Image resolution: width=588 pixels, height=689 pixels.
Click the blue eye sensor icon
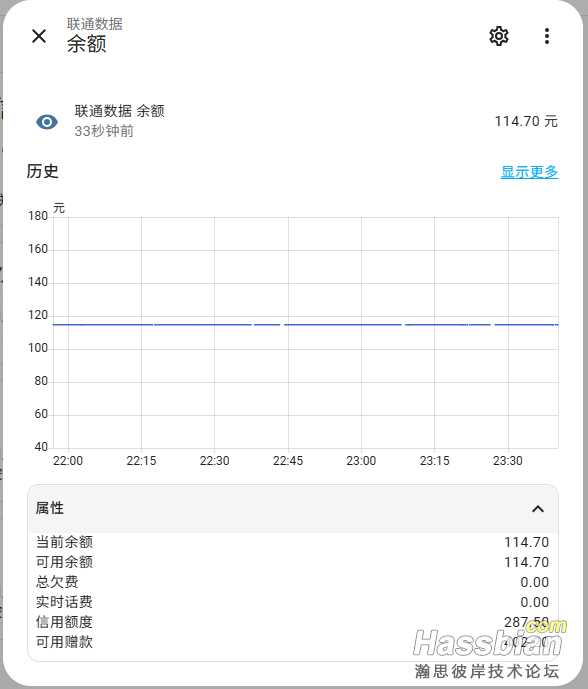tap(47, 122)
